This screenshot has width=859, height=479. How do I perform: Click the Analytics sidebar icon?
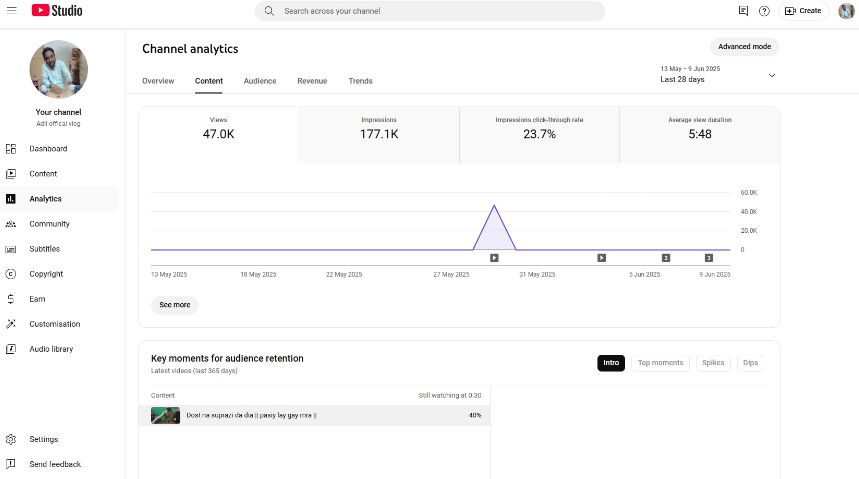click(11, 199)
